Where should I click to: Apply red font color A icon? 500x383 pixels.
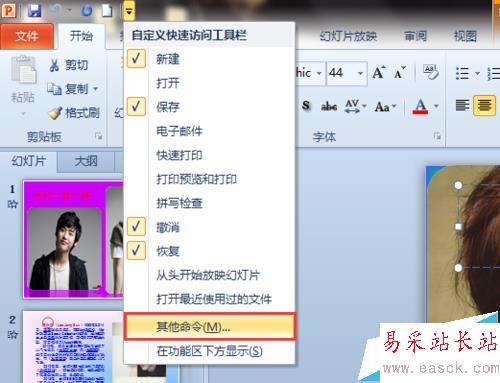[x=420, y=107]
